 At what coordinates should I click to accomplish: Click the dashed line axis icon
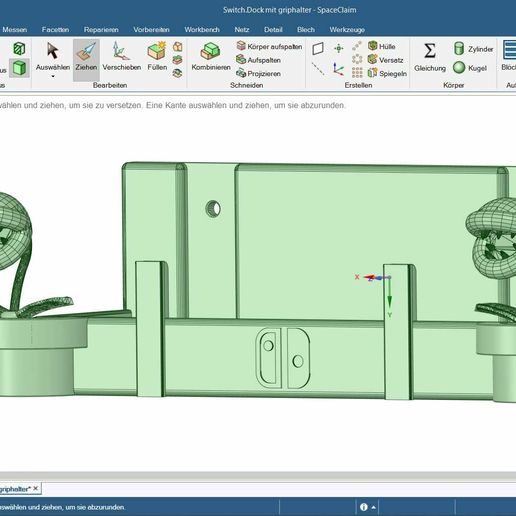coord(318,69)
